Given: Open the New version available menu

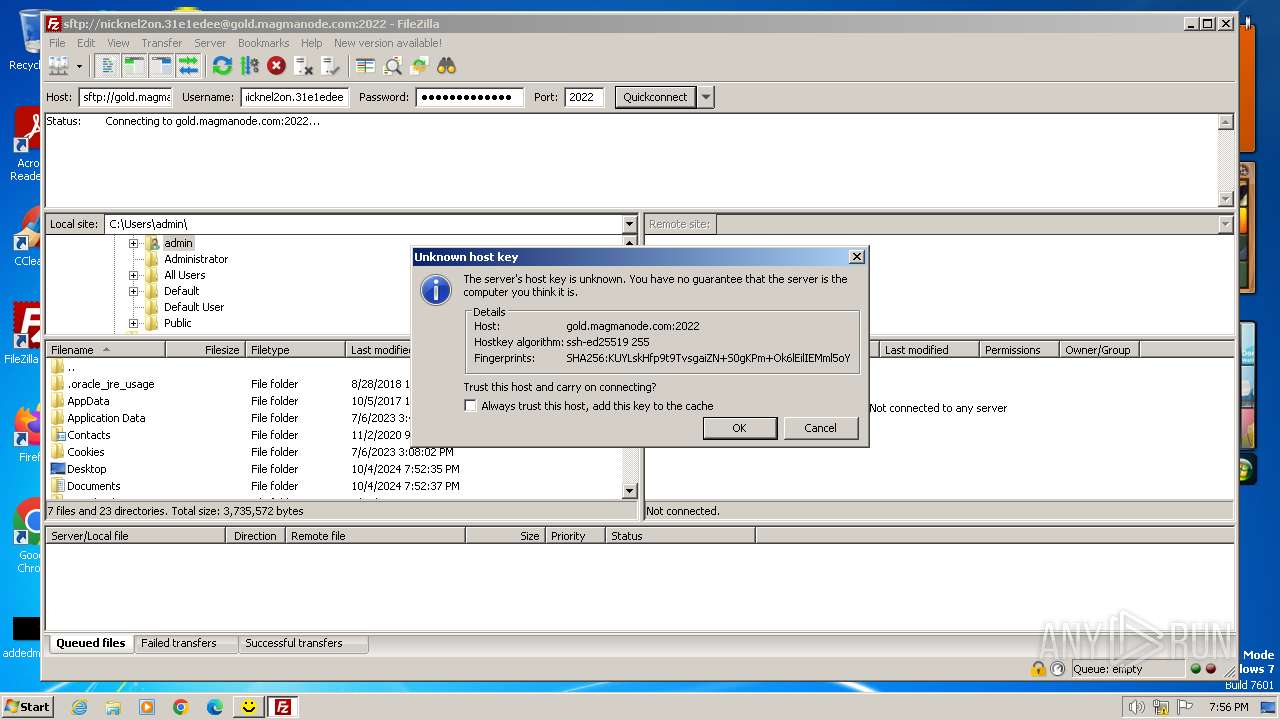Looking at the screenshot, I should pos(388,43).
